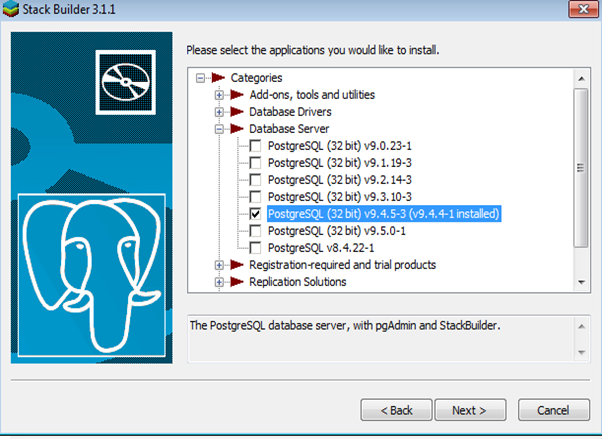Check PostgreSQL (32 bit) v9.0.23-1

pyautogui.click(x=255, y=146)
